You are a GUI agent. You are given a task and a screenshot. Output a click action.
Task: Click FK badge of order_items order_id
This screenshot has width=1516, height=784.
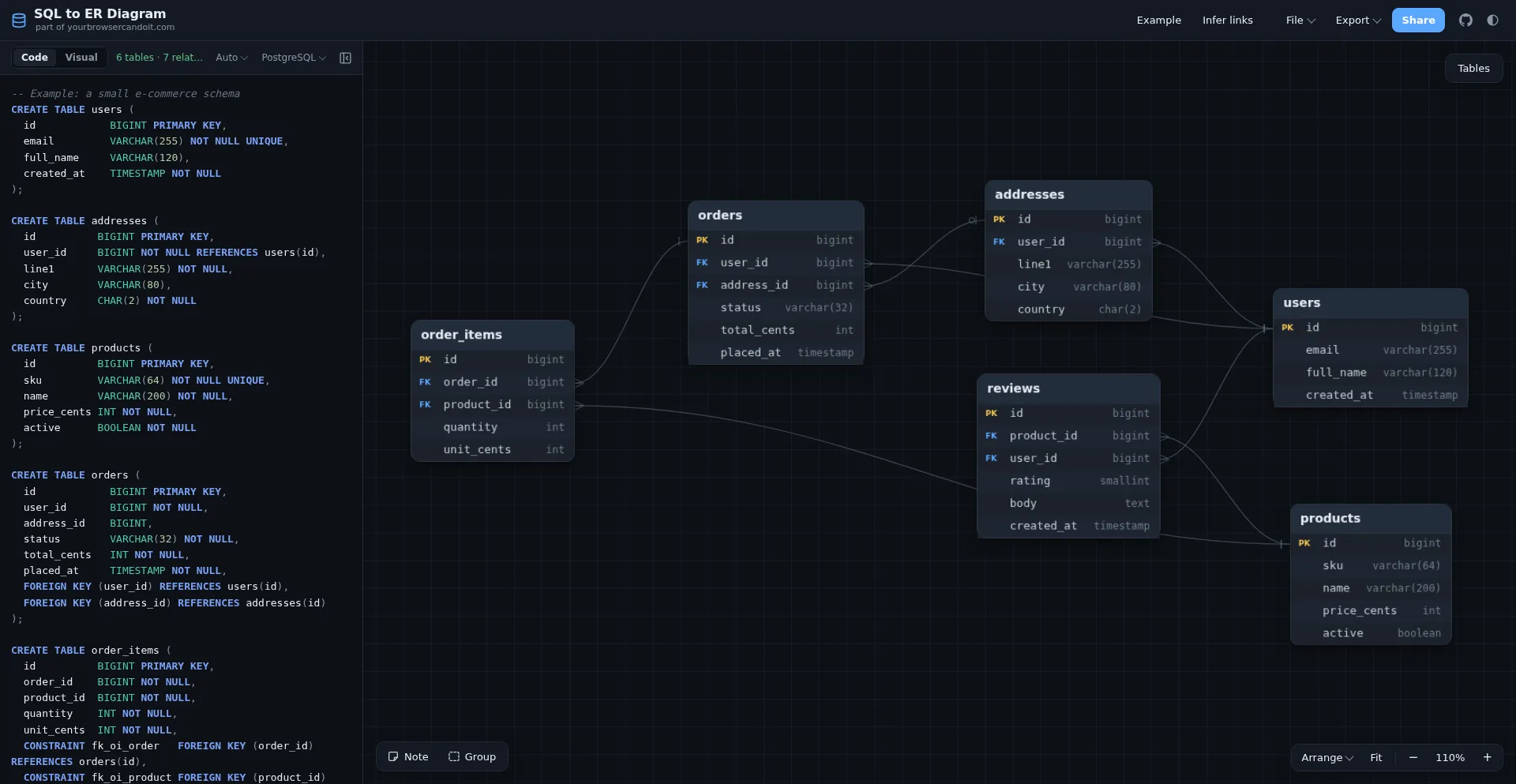425,382
